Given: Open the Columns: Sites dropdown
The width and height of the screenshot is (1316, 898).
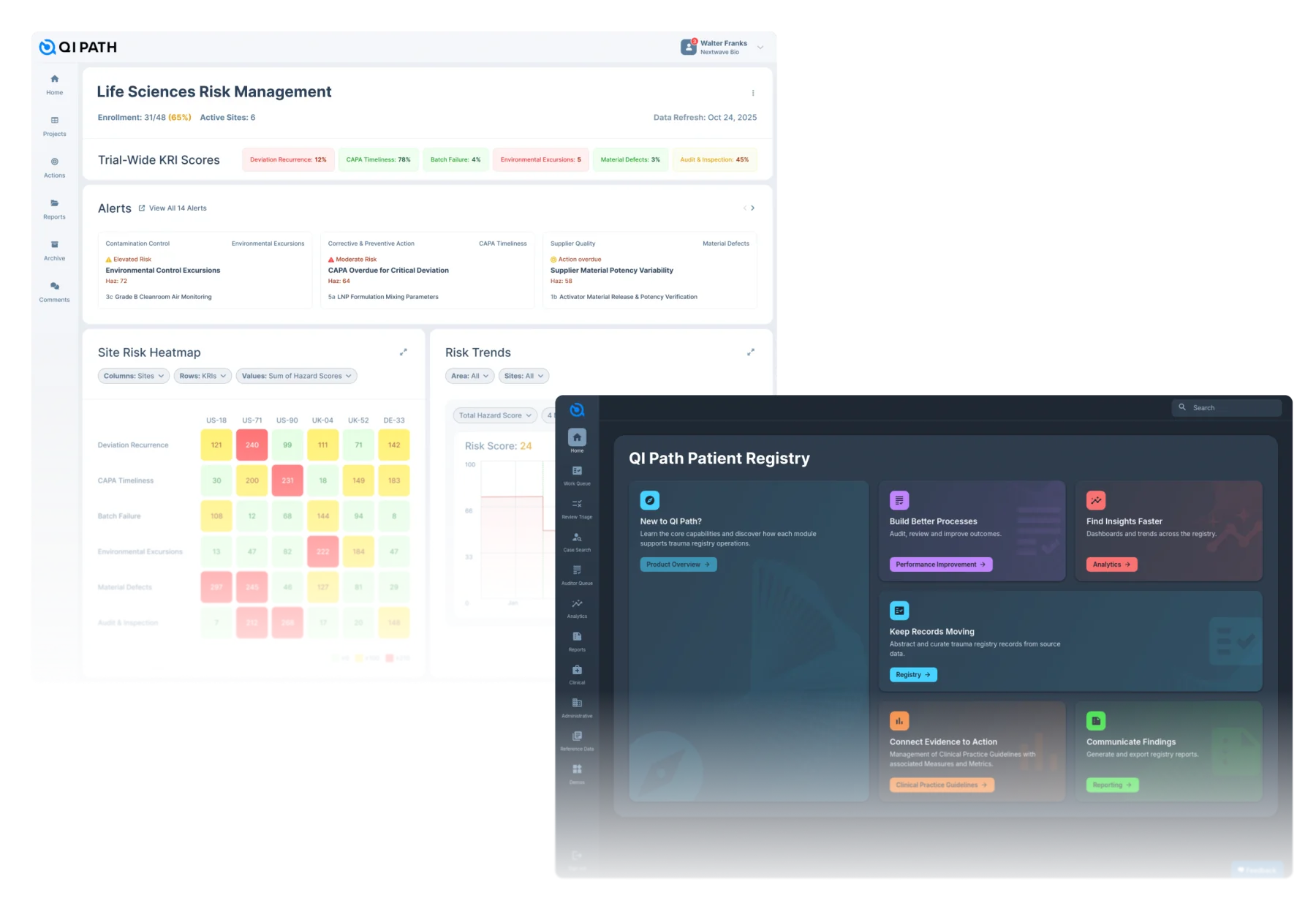Looking at the screenshot, I should pyautogui.click(x=134, y=376).
